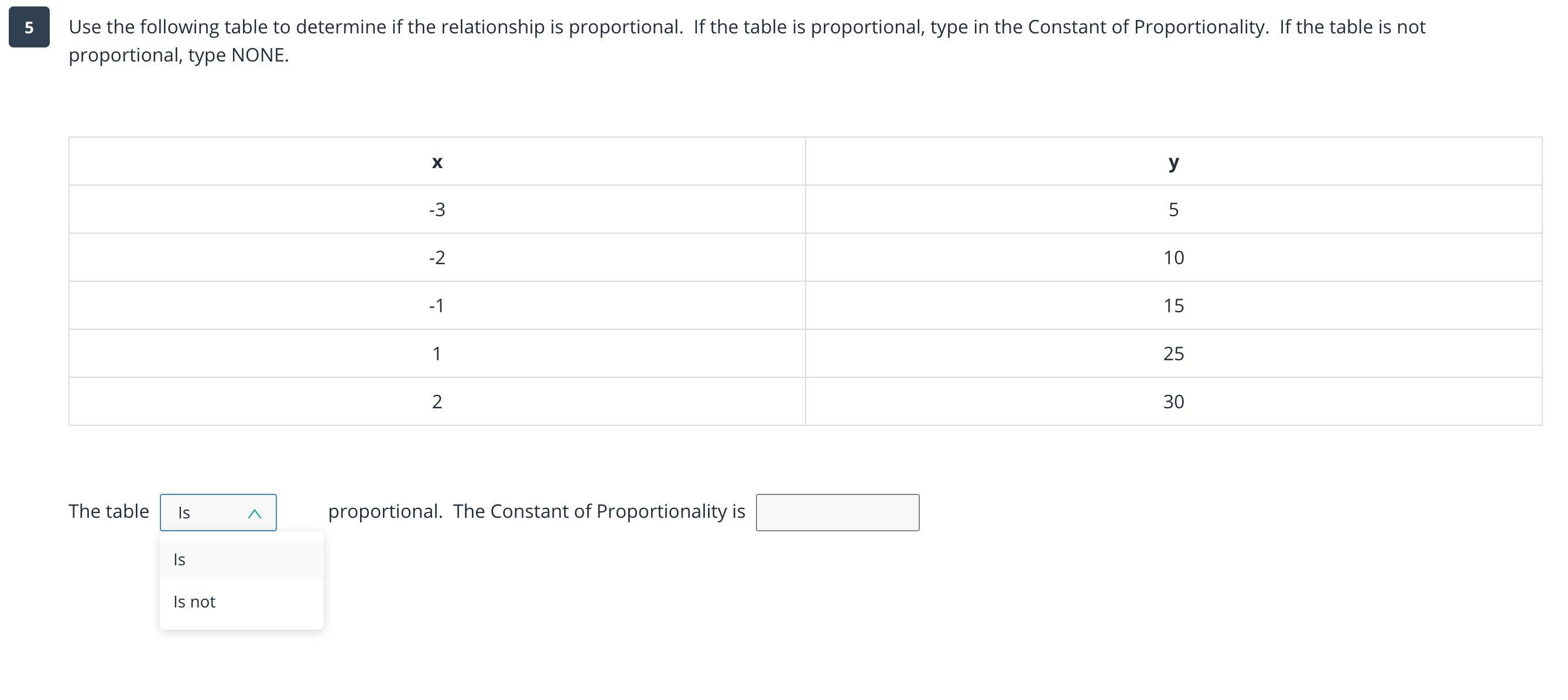Click the y value 10 cell
This screenshot has height=700, width=1568.
[1173, 258]
